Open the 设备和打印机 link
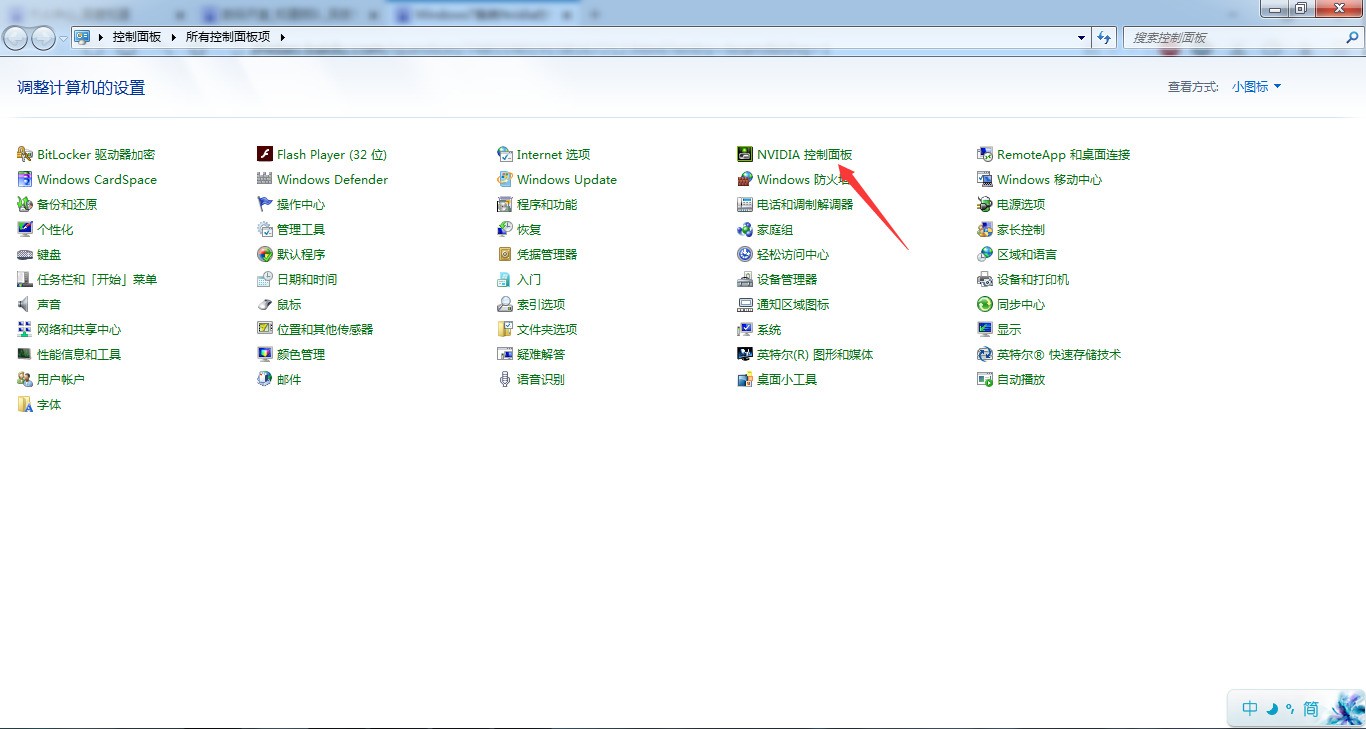The height and width of the screenshot is (729, 1366). point(1033,279)
